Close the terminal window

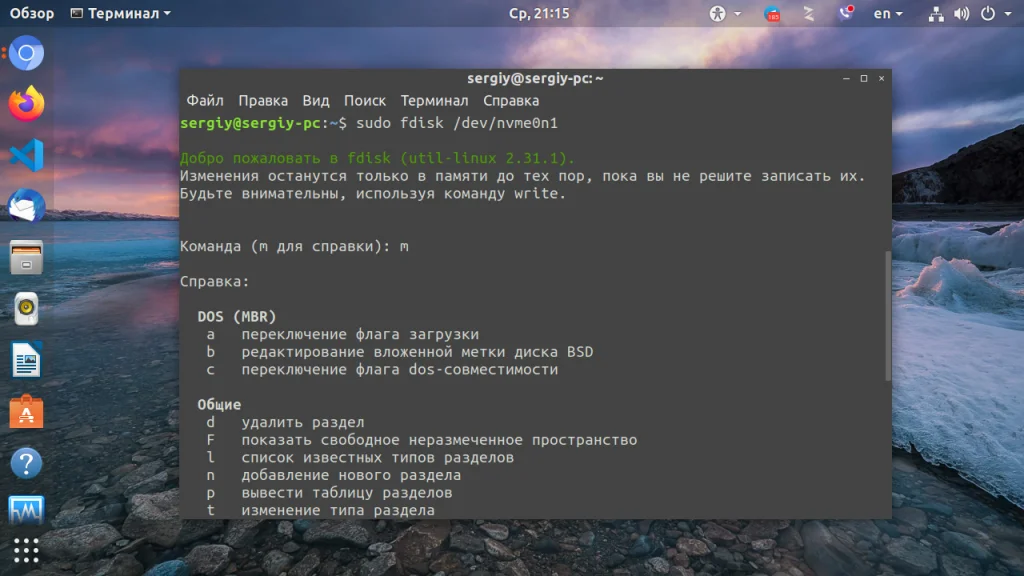pyautogui.click(x=882, y=78)
